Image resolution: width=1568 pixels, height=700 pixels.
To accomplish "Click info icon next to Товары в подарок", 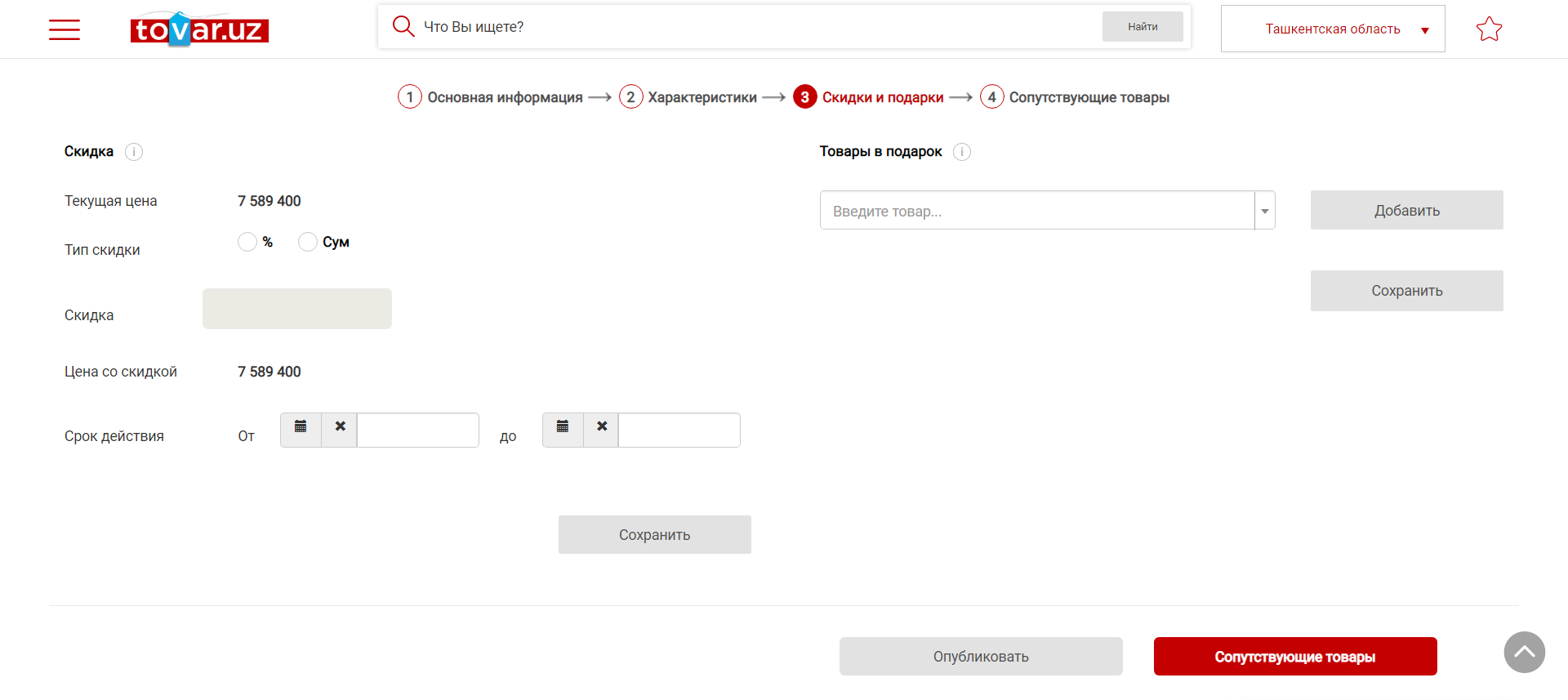I will coord(962,152).
